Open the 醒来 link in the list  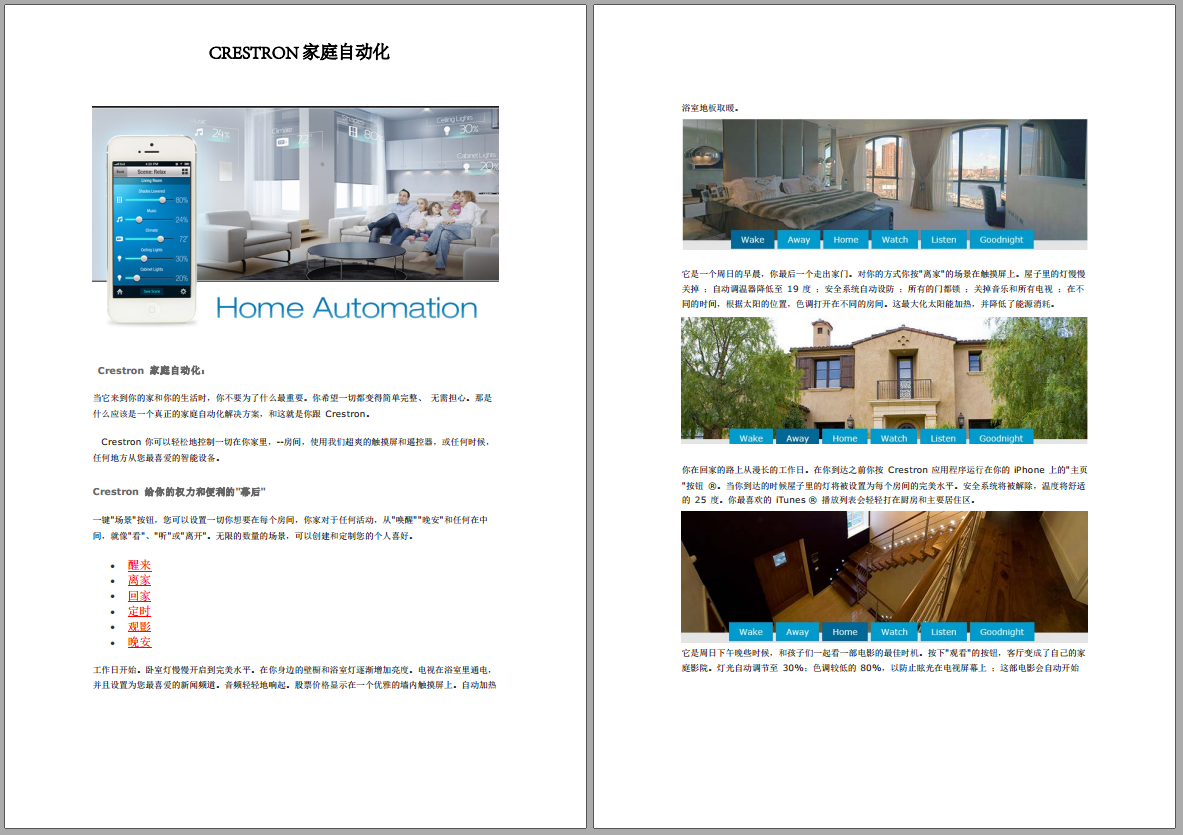139,566
